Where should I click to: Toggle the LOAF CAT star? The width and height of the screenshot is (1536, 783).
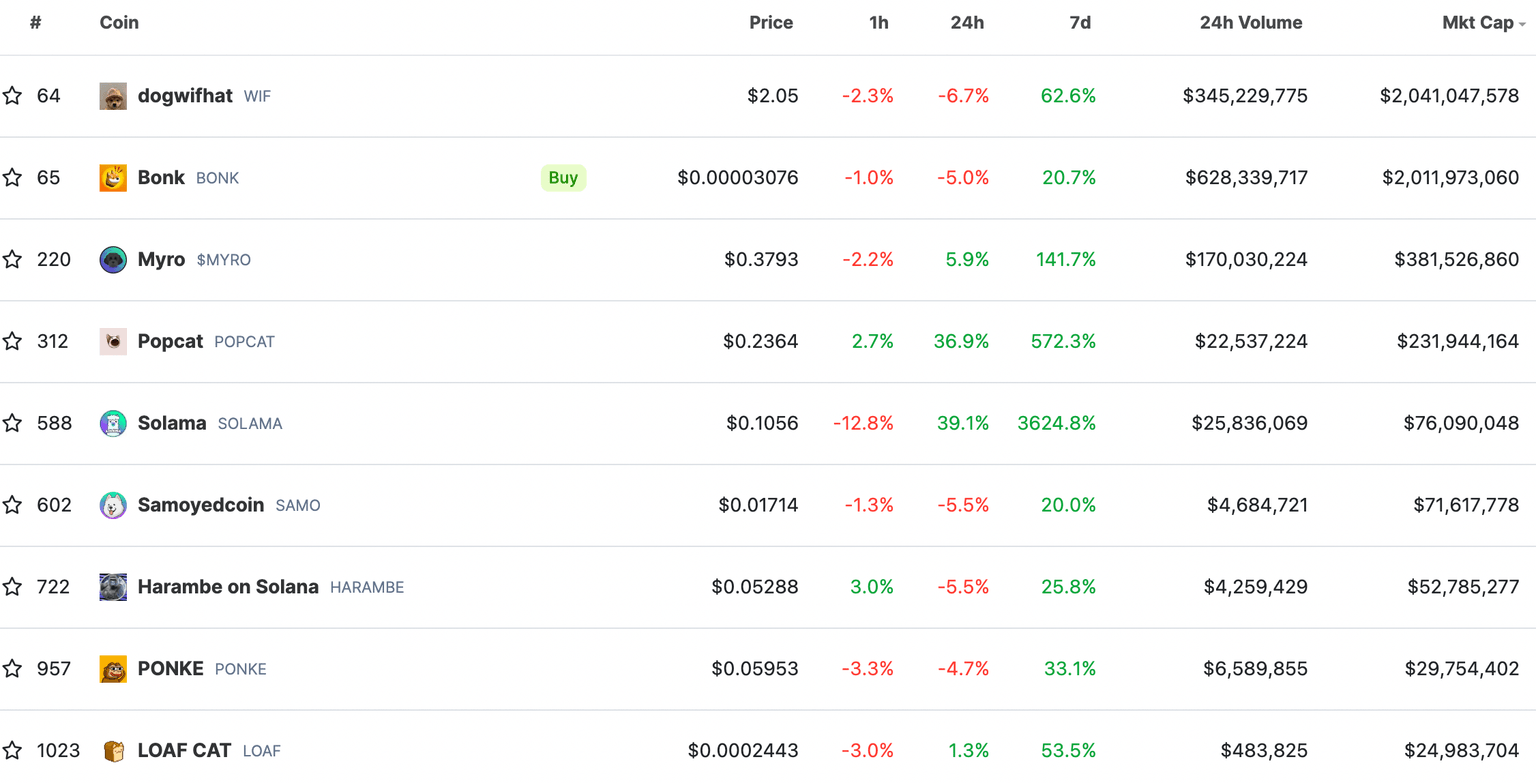pos(12,751)
